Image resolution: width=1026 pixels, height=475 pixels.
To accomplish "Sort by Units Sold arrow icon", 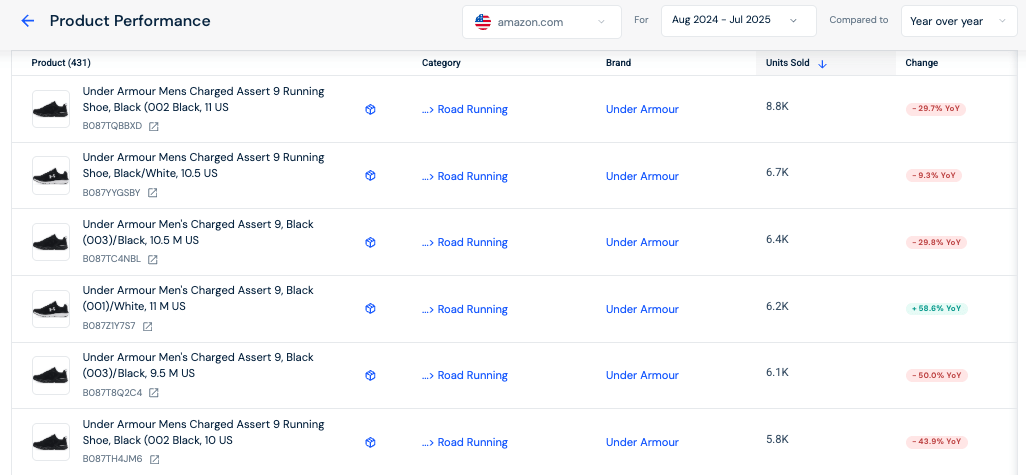I will [823, 63].
